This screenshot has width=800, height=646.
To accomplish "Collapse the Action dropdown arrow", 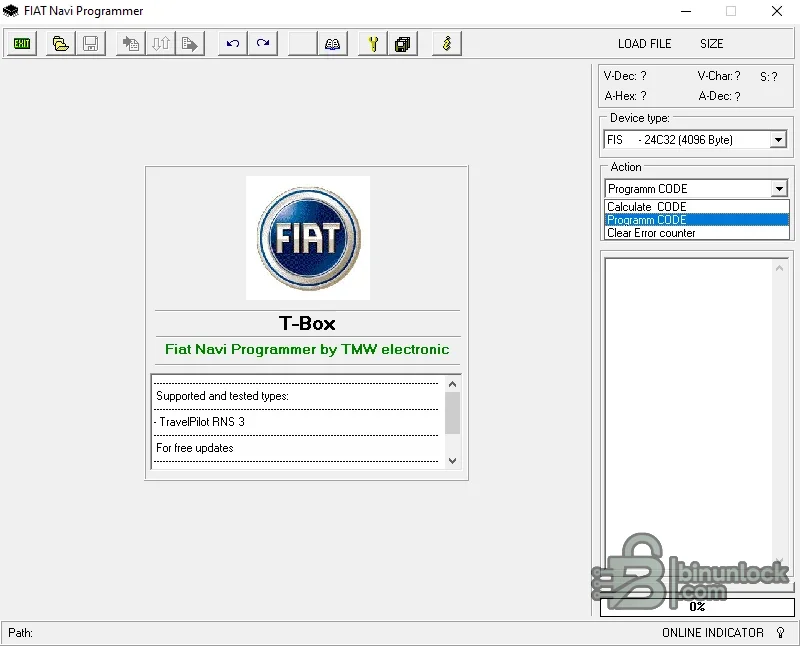I will tap(779, 189).
